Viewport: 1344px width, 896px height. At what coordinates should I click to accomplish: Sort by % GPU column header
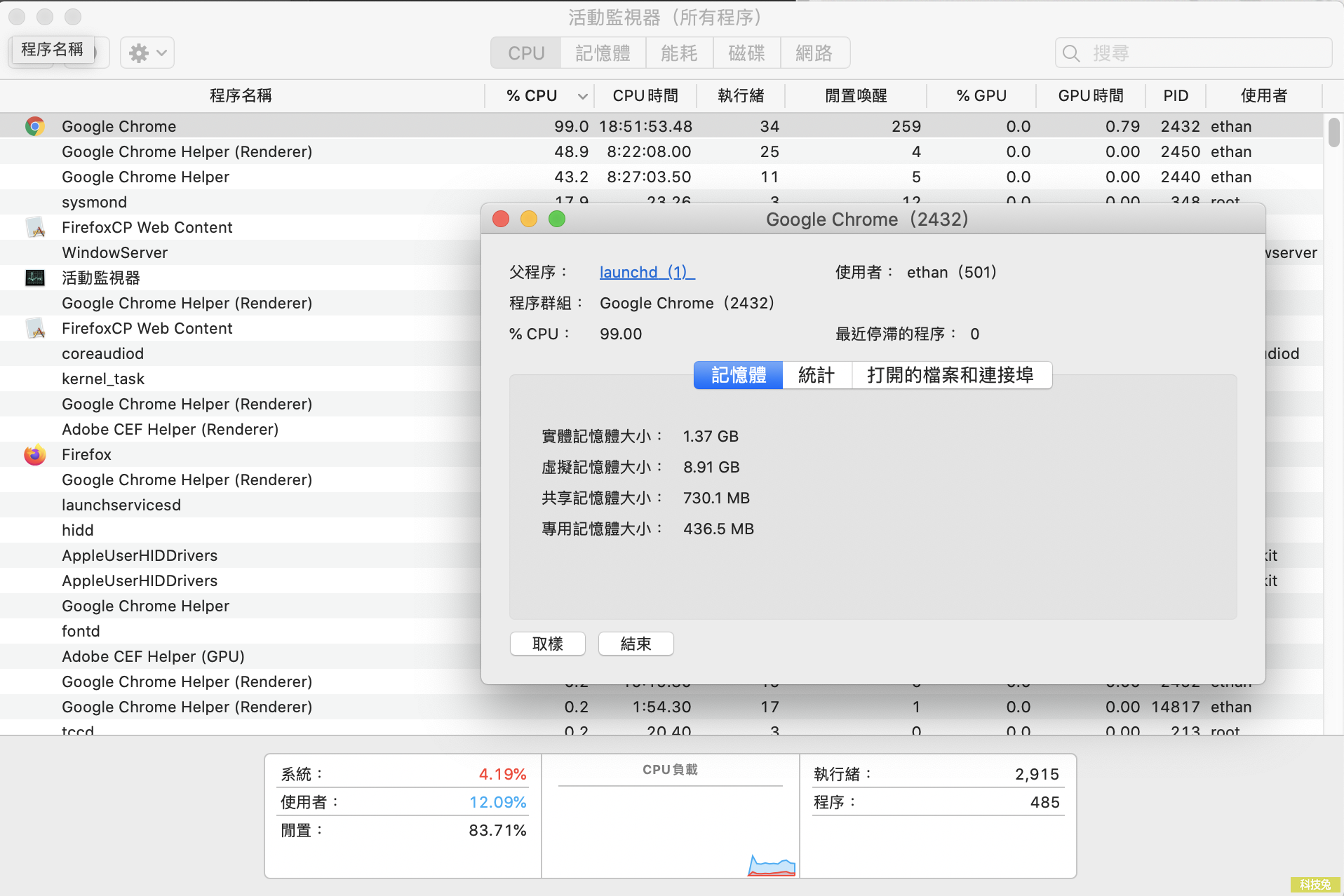(981, 96)
